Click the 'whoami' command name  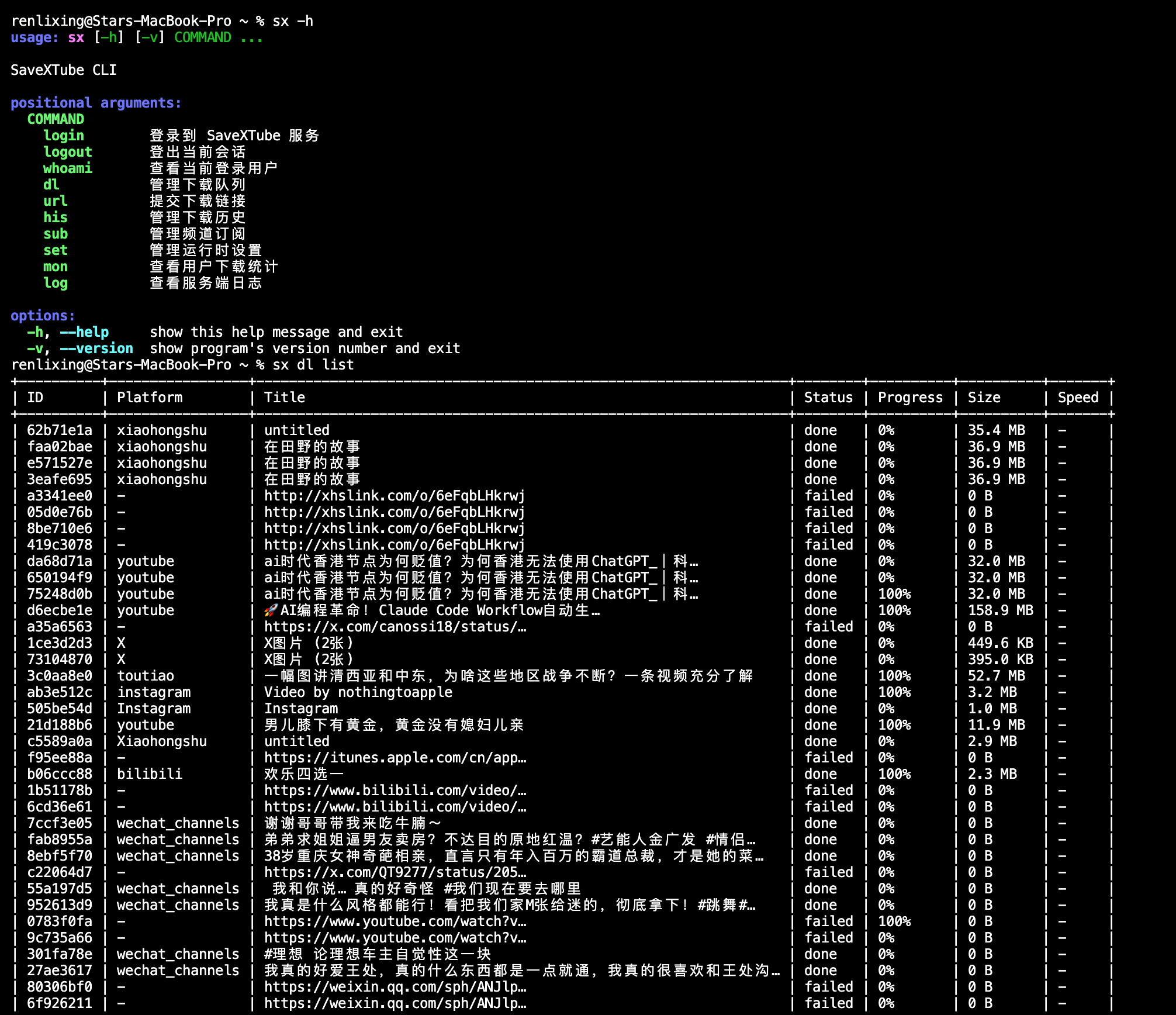[68, 168]
